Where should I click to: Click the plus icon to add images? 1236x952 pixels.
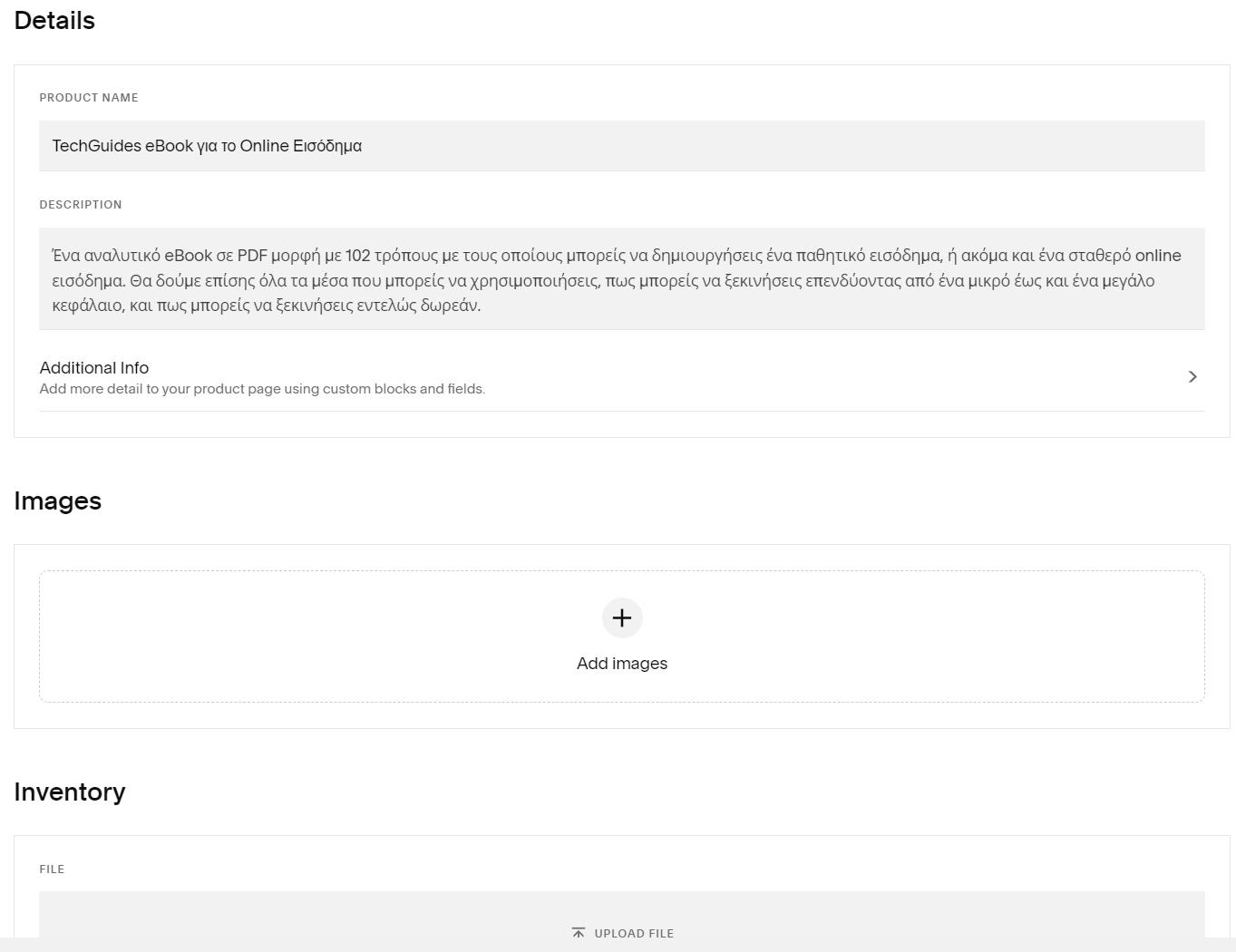click(x=621, y=617)
